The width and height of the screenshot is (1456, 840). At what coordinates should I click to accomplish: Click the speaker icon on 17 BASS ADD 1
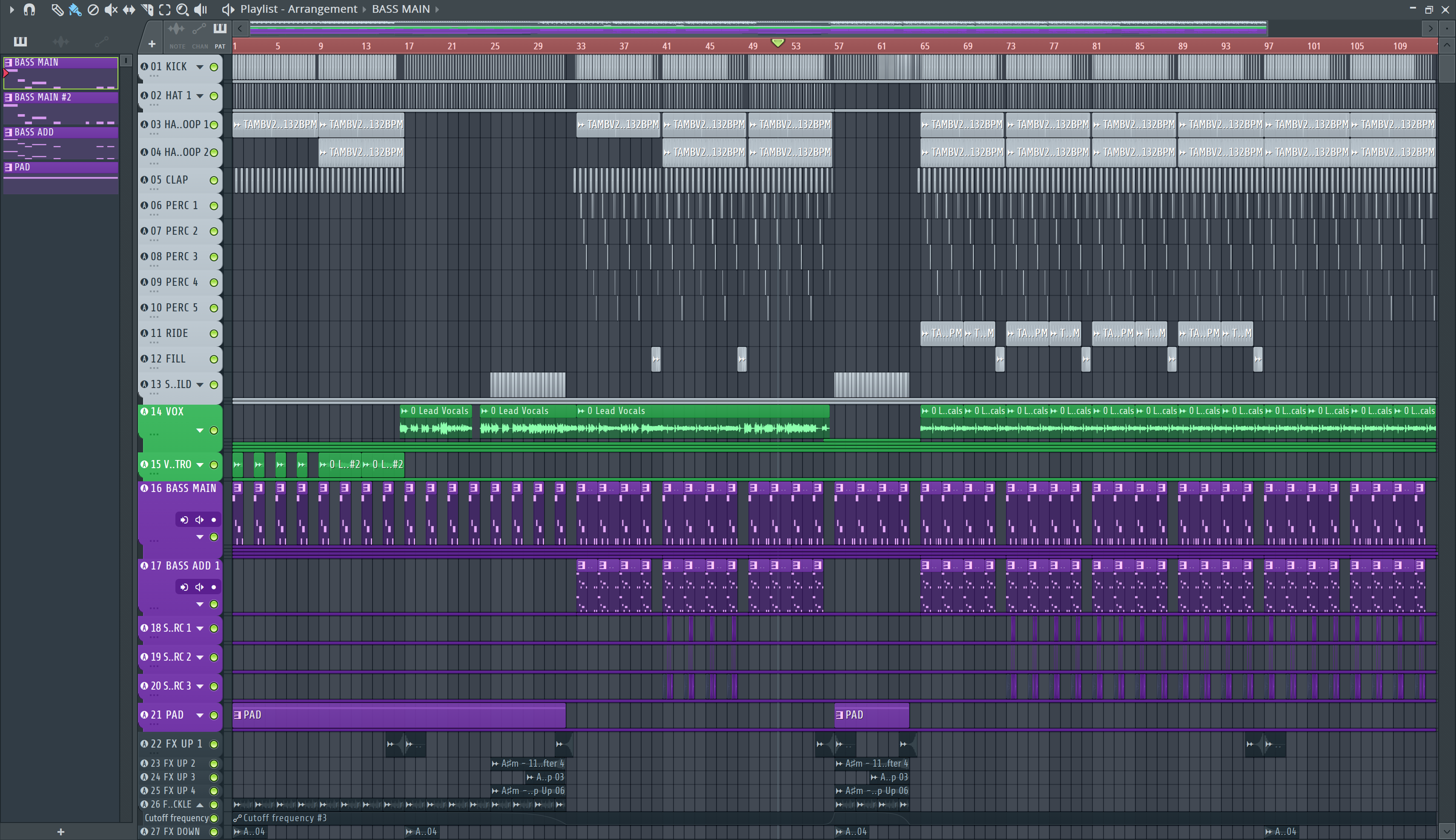coord(200,587)
